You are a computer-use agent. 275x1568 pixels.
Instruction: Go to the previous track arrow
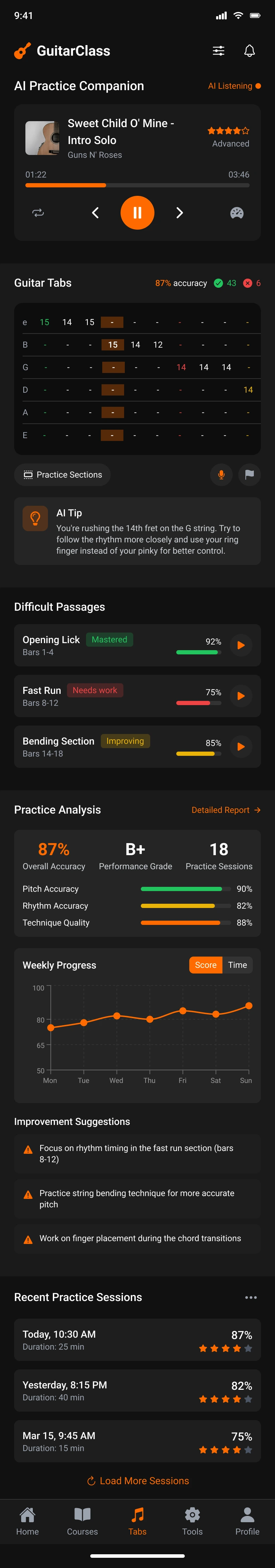point(95,212)
